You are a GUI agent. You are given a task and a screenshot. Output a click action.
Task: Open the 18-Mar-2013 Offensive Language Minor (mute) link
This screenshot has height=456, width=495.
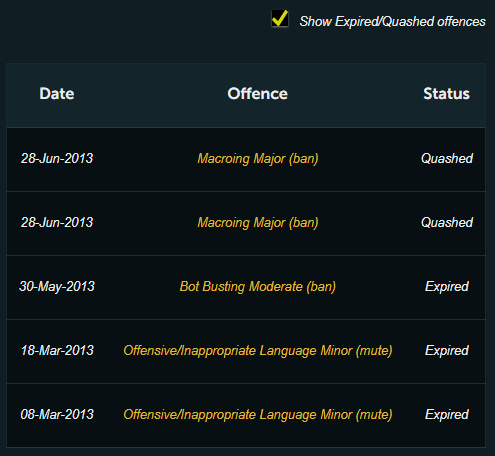pos(258,351)
